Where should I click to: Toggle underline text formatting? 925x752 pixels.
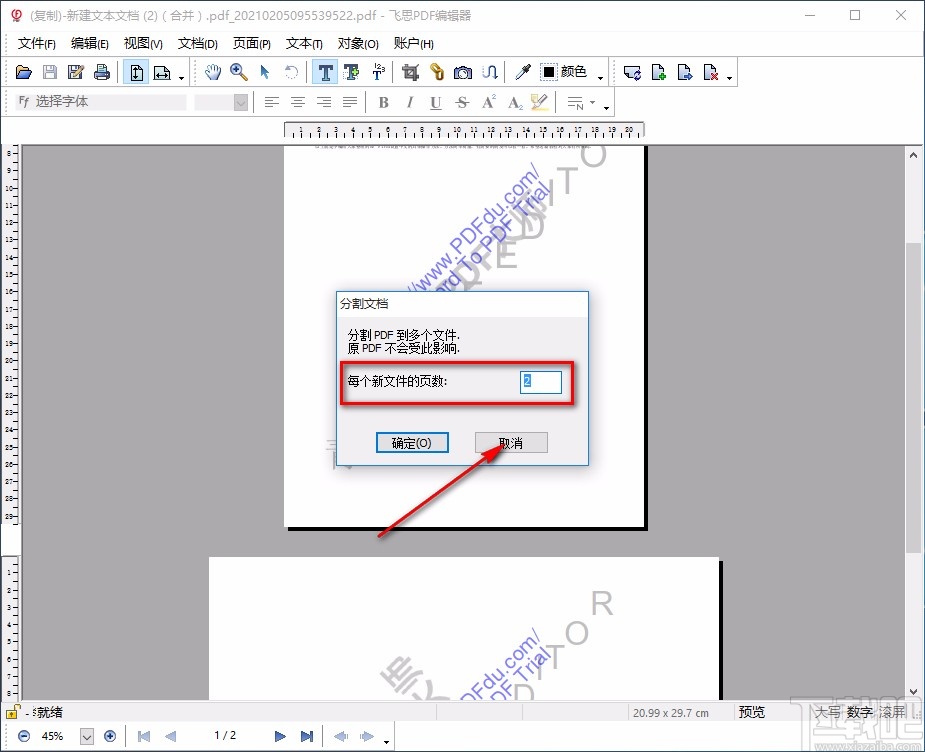[x=435, y=102]
